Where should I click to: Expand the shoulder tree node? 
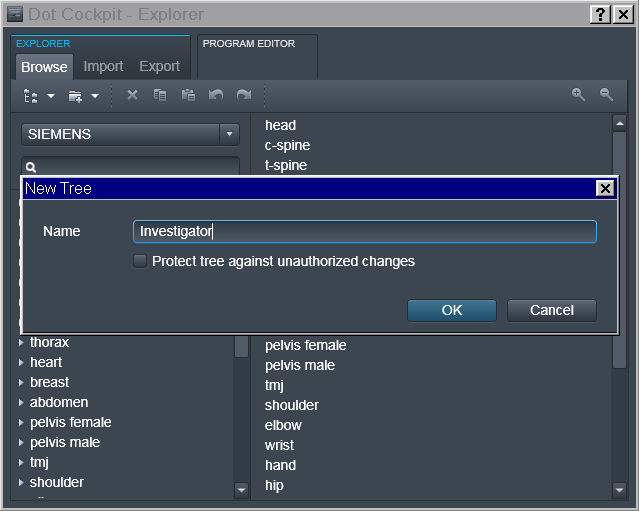click(x=21, y=482)
